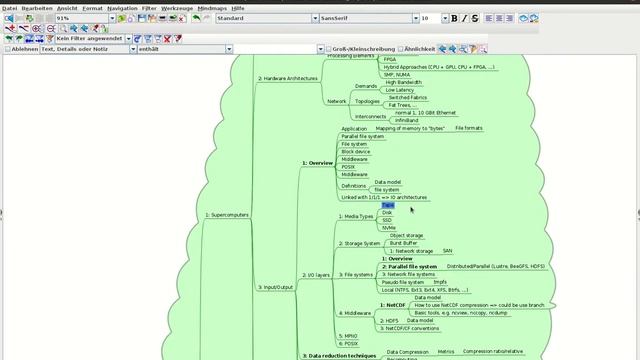Select the 3: File systems node

click(x=356, y=275)
